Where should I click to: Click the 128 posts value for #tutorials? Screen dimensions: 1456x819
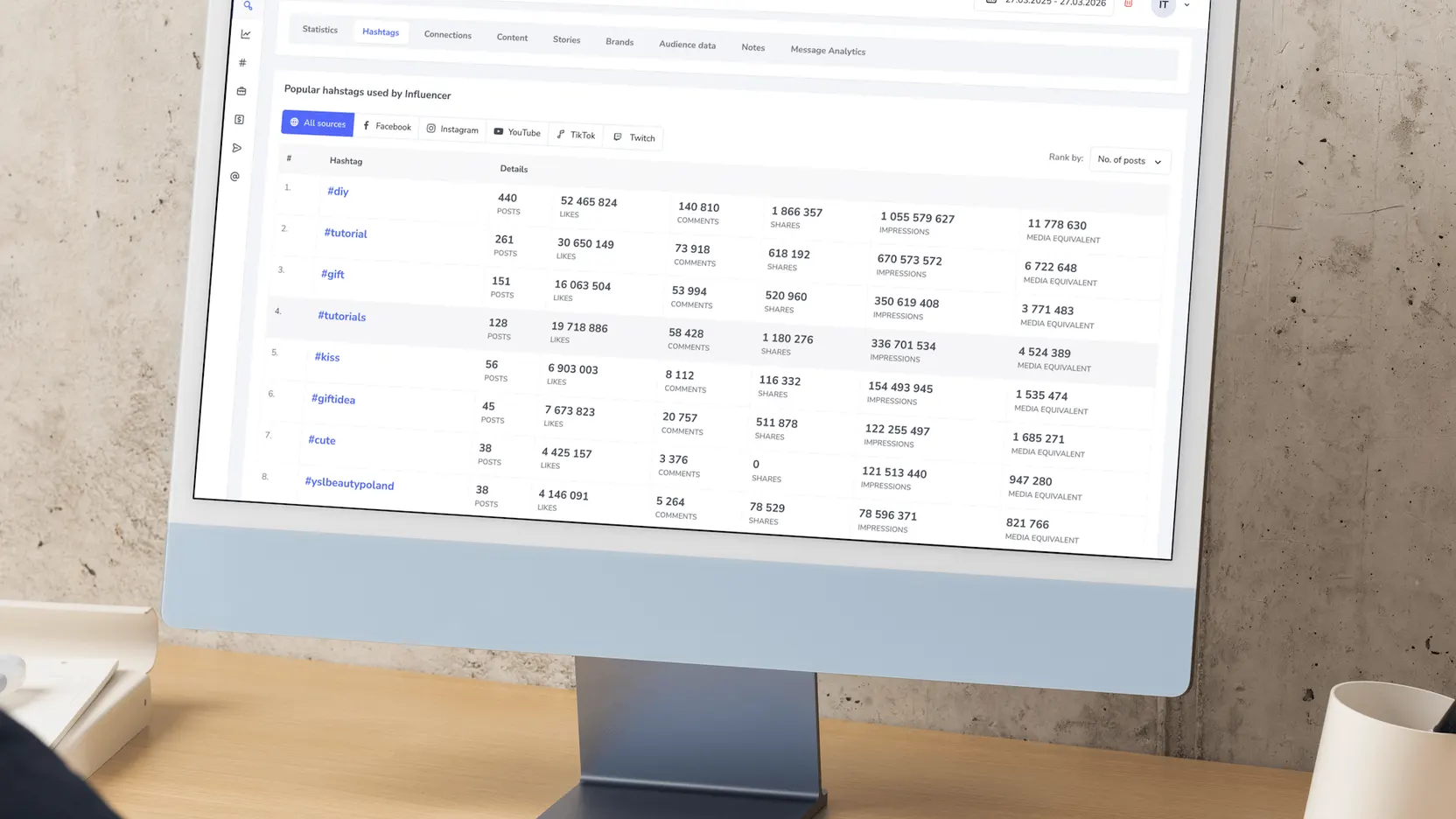[x=498, y=323]
